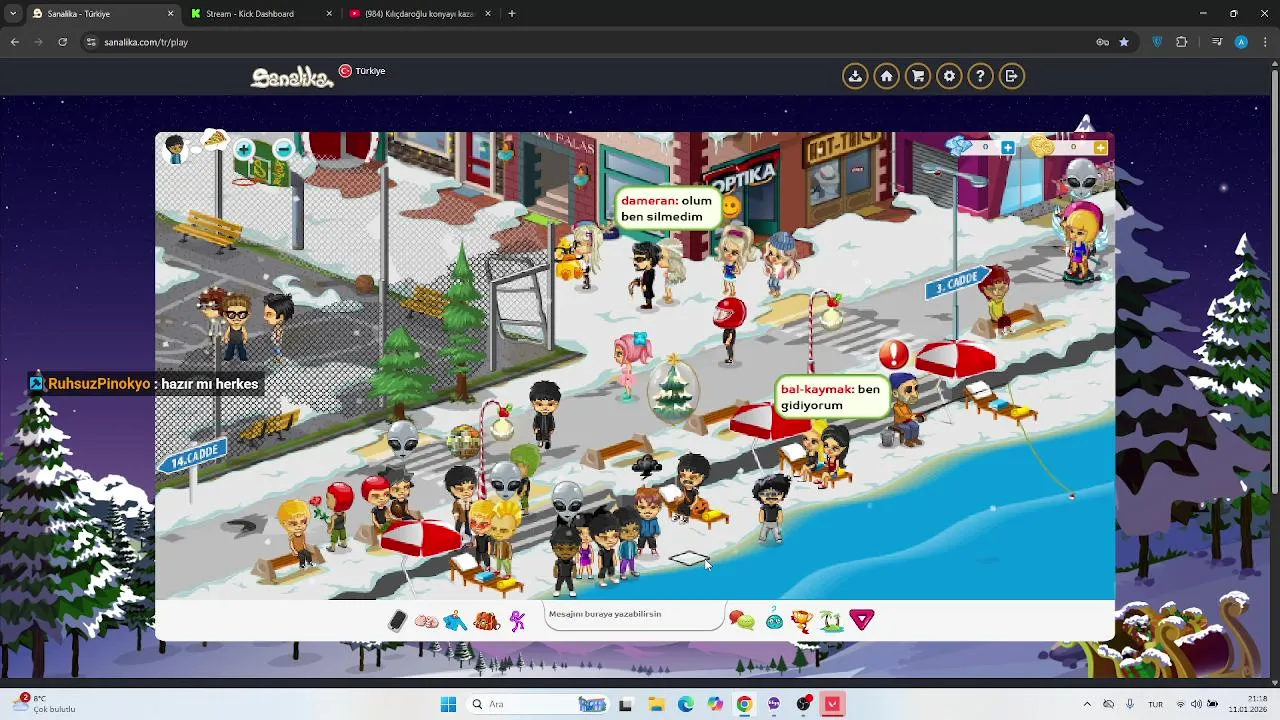Click the small Christmas tree snow globe

pos(673,390)
